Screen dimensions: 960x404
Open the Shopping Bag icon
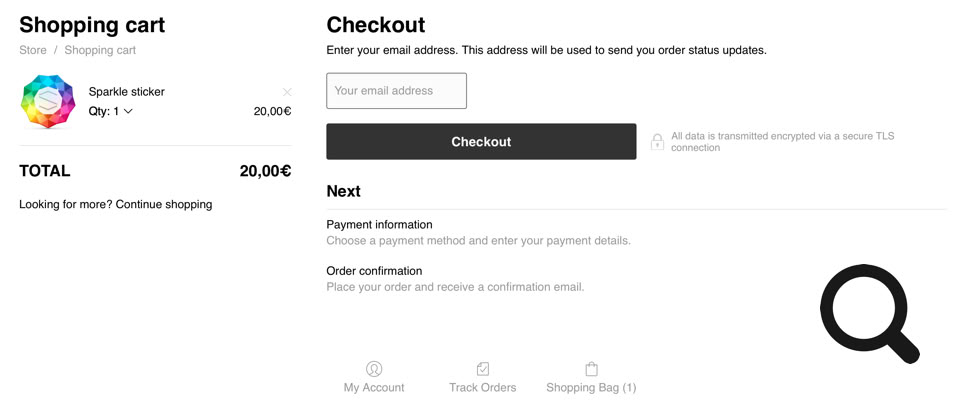click(591, 369)
